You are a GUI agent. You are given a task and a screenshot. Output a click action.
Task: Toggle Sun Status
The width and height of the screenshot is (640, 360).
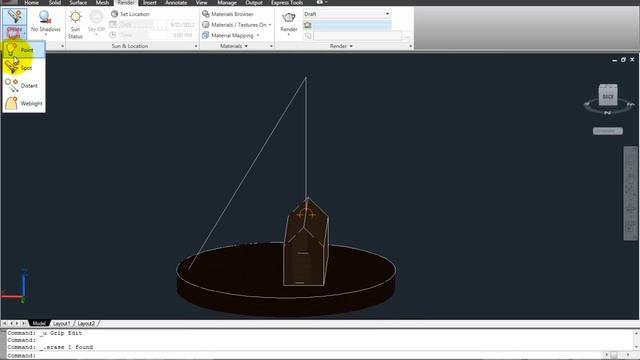(x=75, y=24)
